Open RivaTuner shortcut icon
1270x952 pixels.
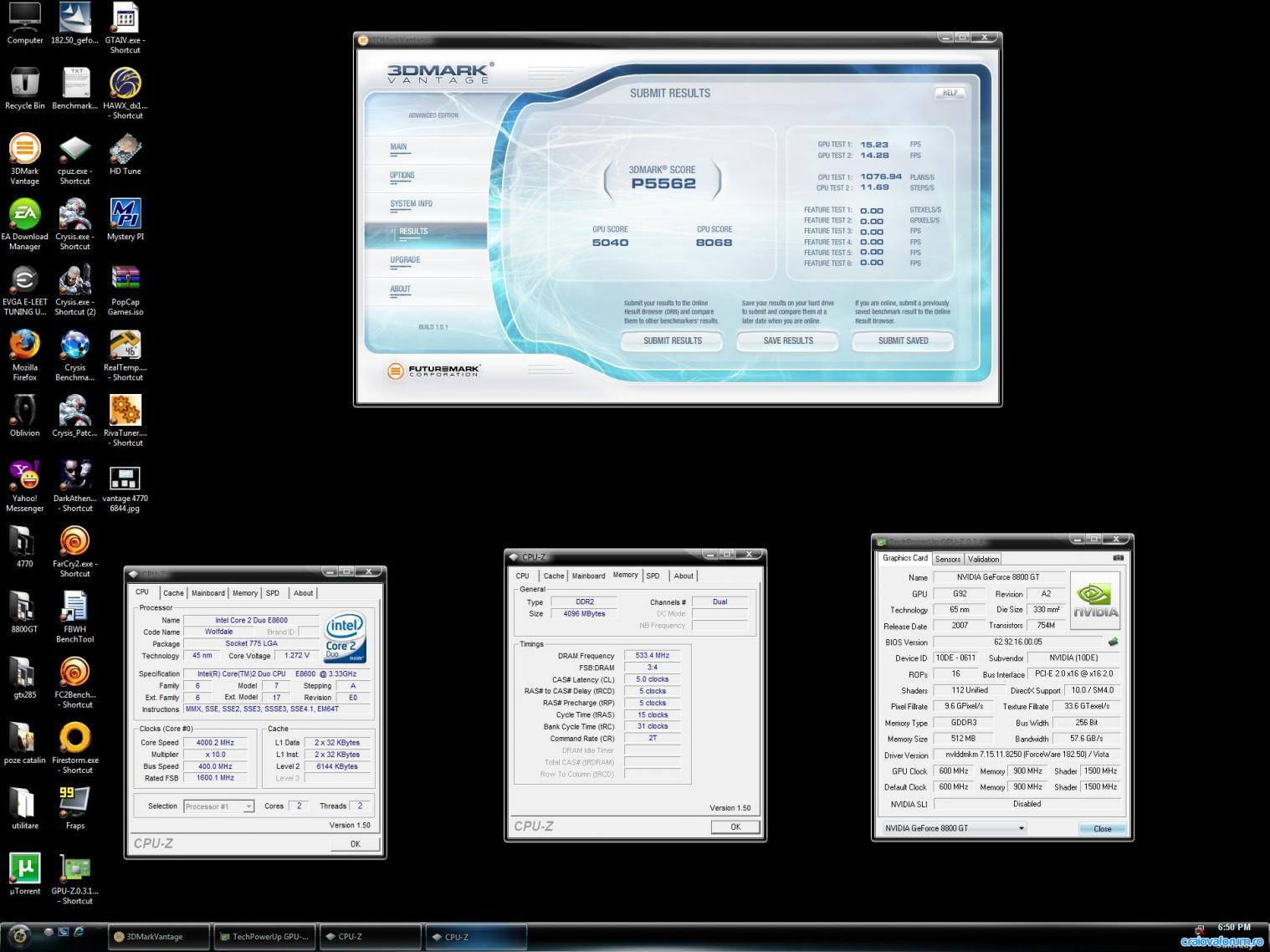125,420
